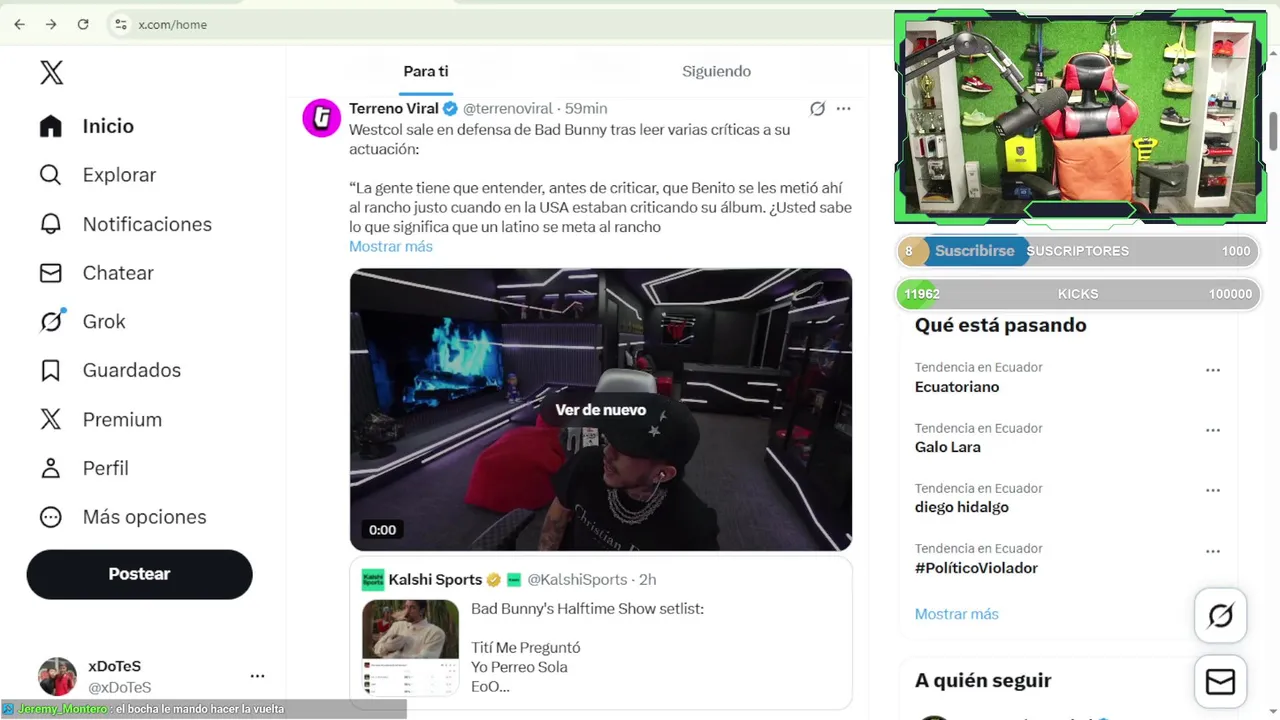This screenshot has width=1280, height=720.
Task: Open quoted Kalshi Sports post
Action: pyautogui.click(x=601, y=633)
